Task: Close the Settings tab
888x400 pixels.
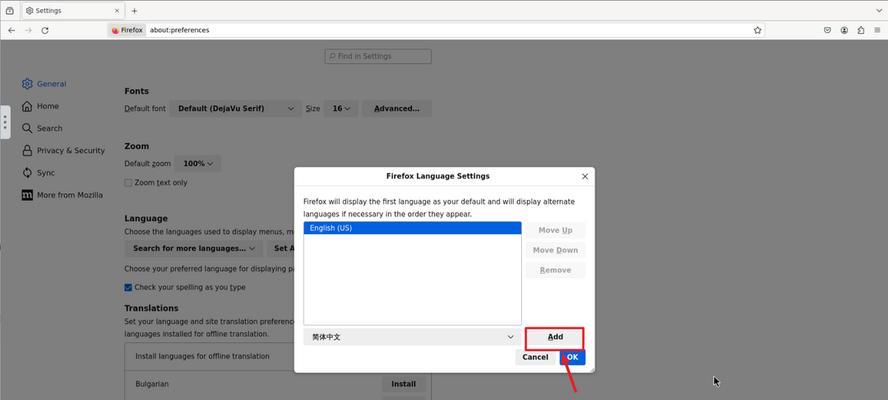Action: 117,11
